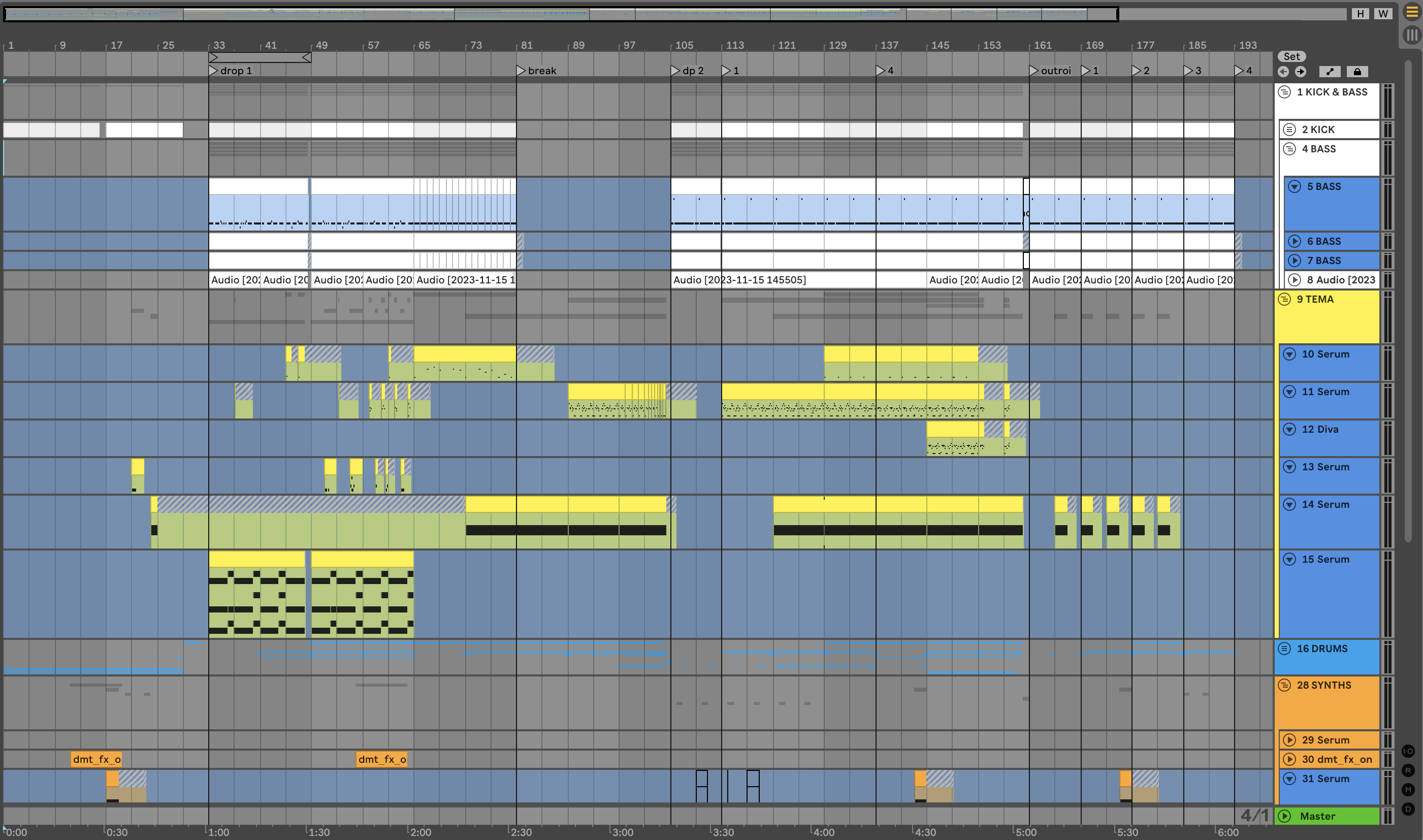Select the 'break' locator

[x=537, y=70]
